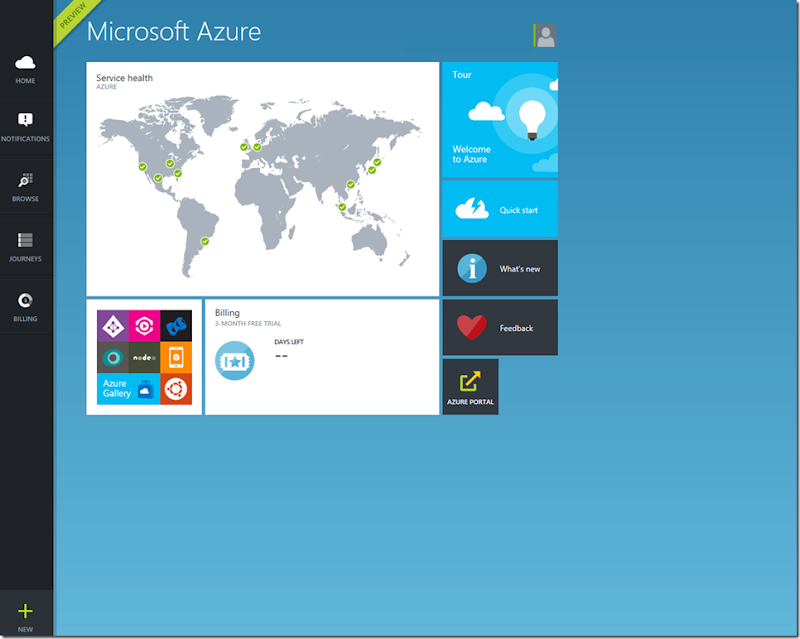Open the Home cloud icon in sidebar
The height and width of the screenshot is (639, 800).
[x=25, y=63]
